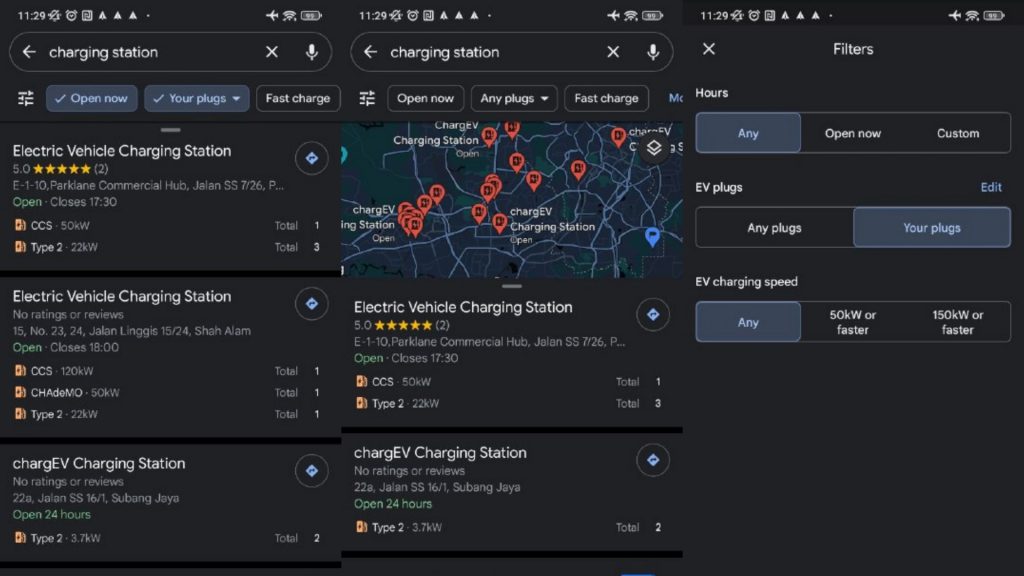
Task: Tap Open 24 hours text in middle list
Action: (x=392, y=504)
